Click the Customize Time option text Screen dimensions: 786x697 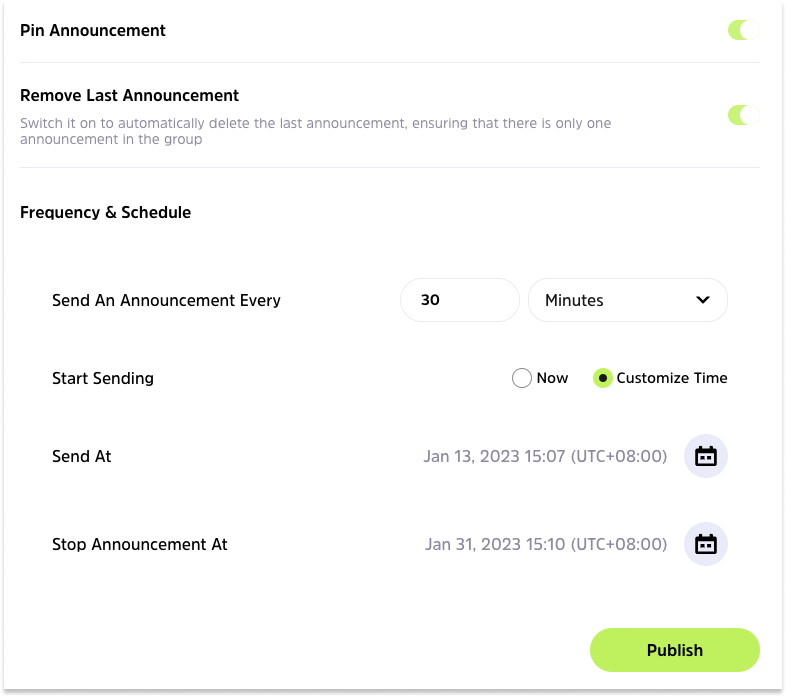(x=672, y=378)
